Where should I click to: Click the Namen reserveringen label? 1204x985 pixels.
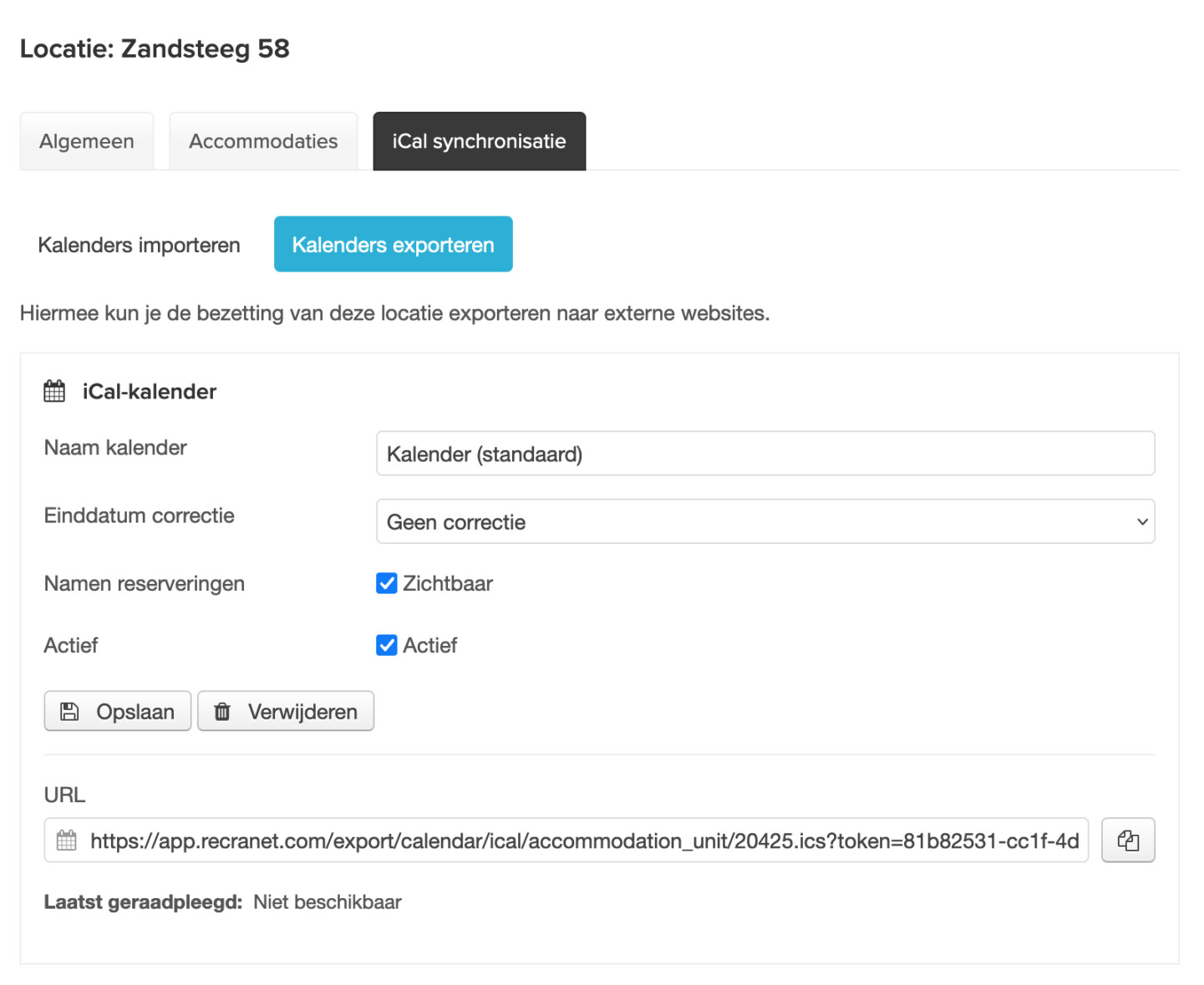pos(144,583)
